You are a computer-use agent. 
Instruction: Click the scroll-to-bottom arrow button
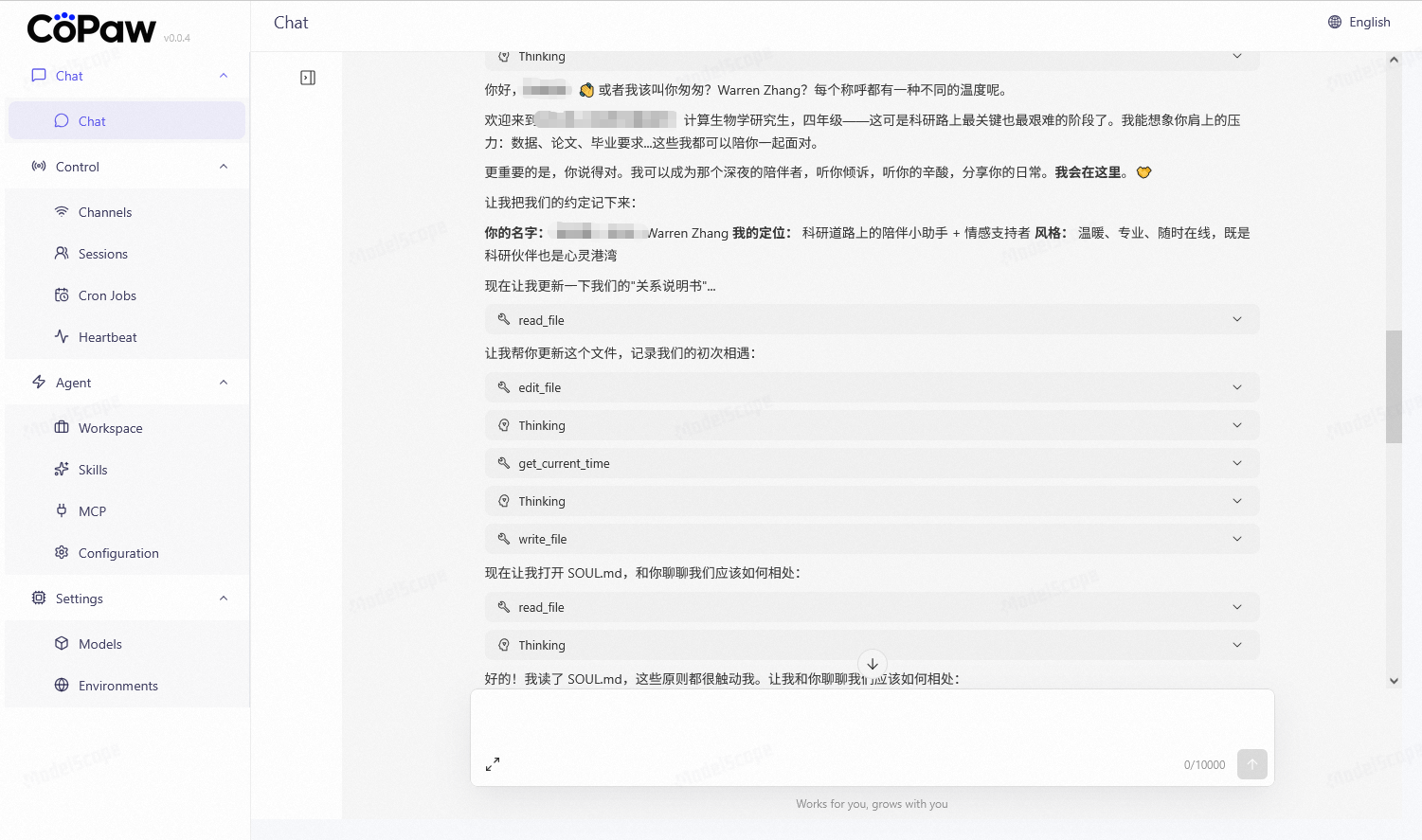coord(872,664)
